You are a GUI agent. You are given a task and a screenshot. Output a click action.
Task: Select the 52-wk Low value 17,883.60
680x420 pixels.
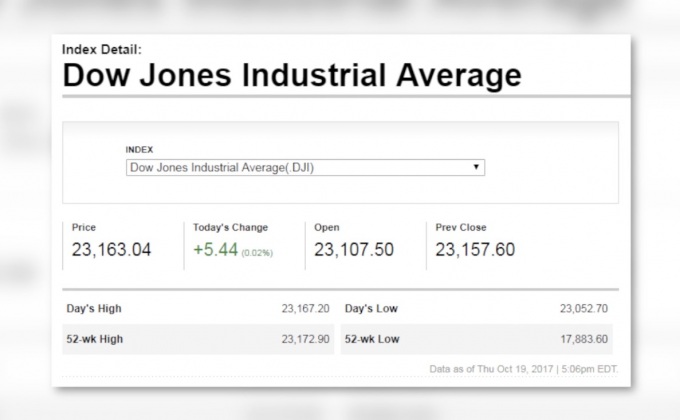tap(583, 339)
